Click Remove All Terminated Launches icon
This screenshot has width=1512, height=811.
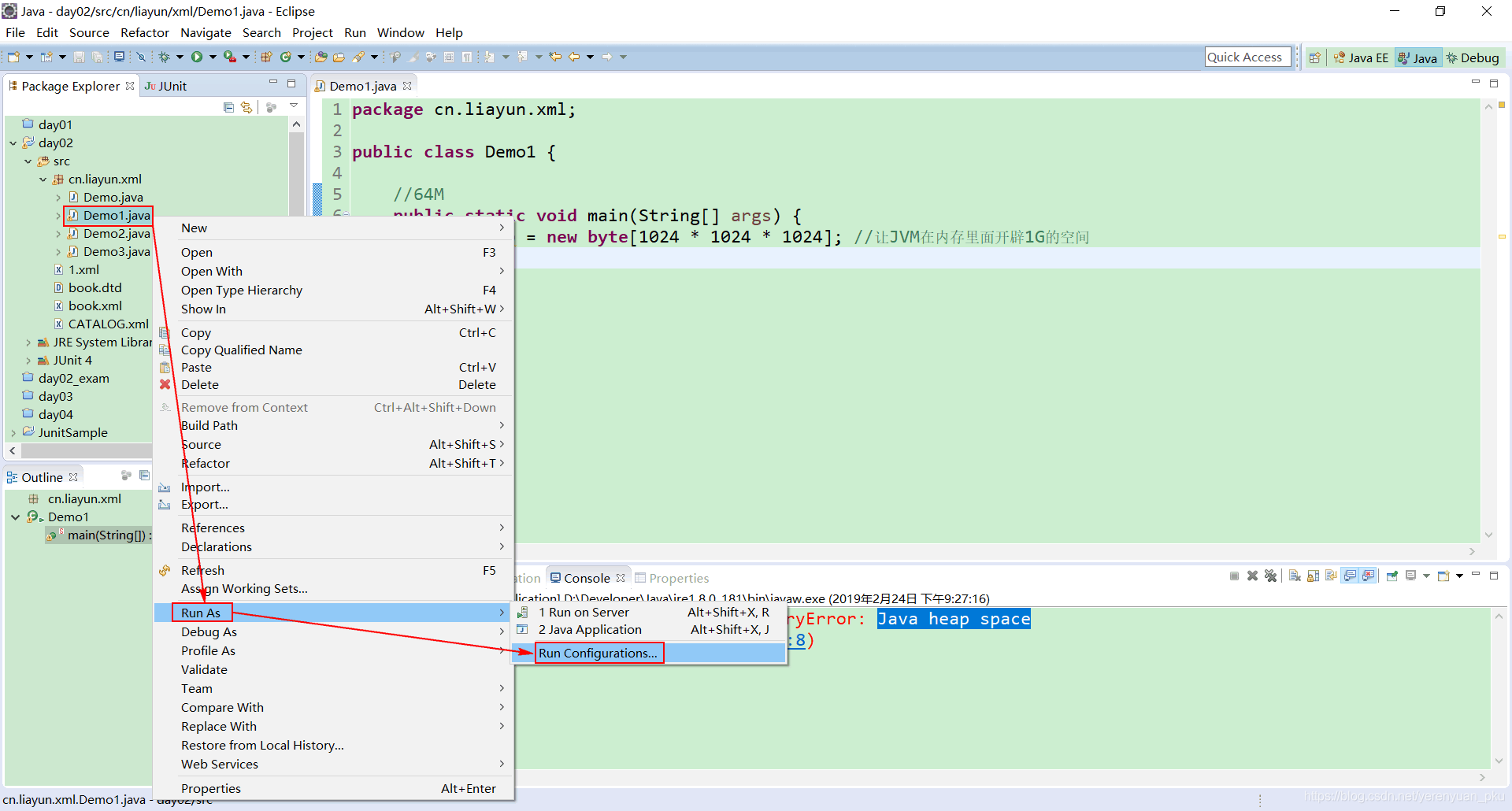pos(1270,576)
